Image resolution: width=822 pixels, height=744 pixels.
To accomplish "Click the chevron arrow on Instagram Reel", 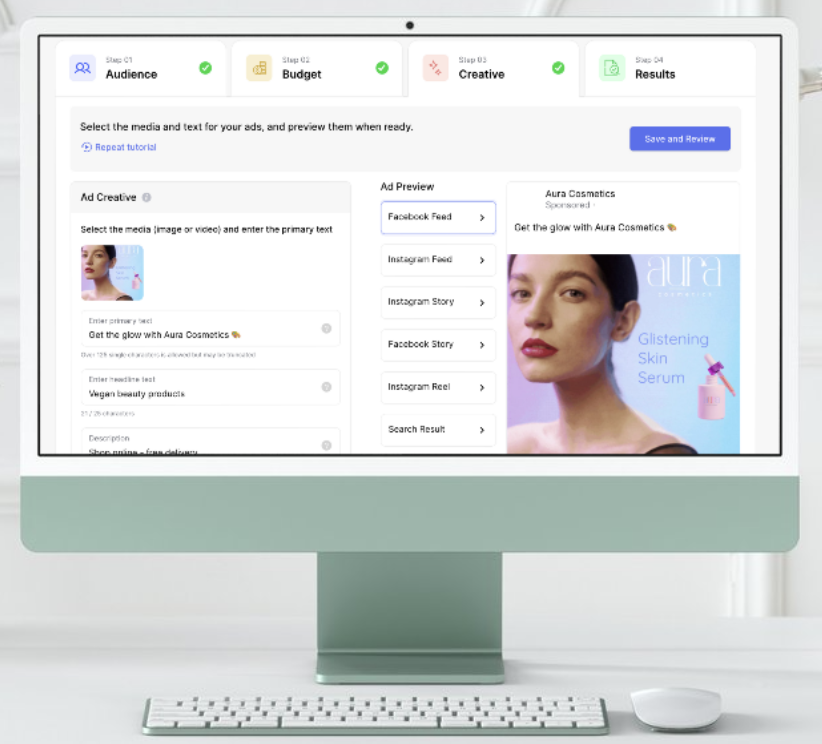I will click(482, 387).
